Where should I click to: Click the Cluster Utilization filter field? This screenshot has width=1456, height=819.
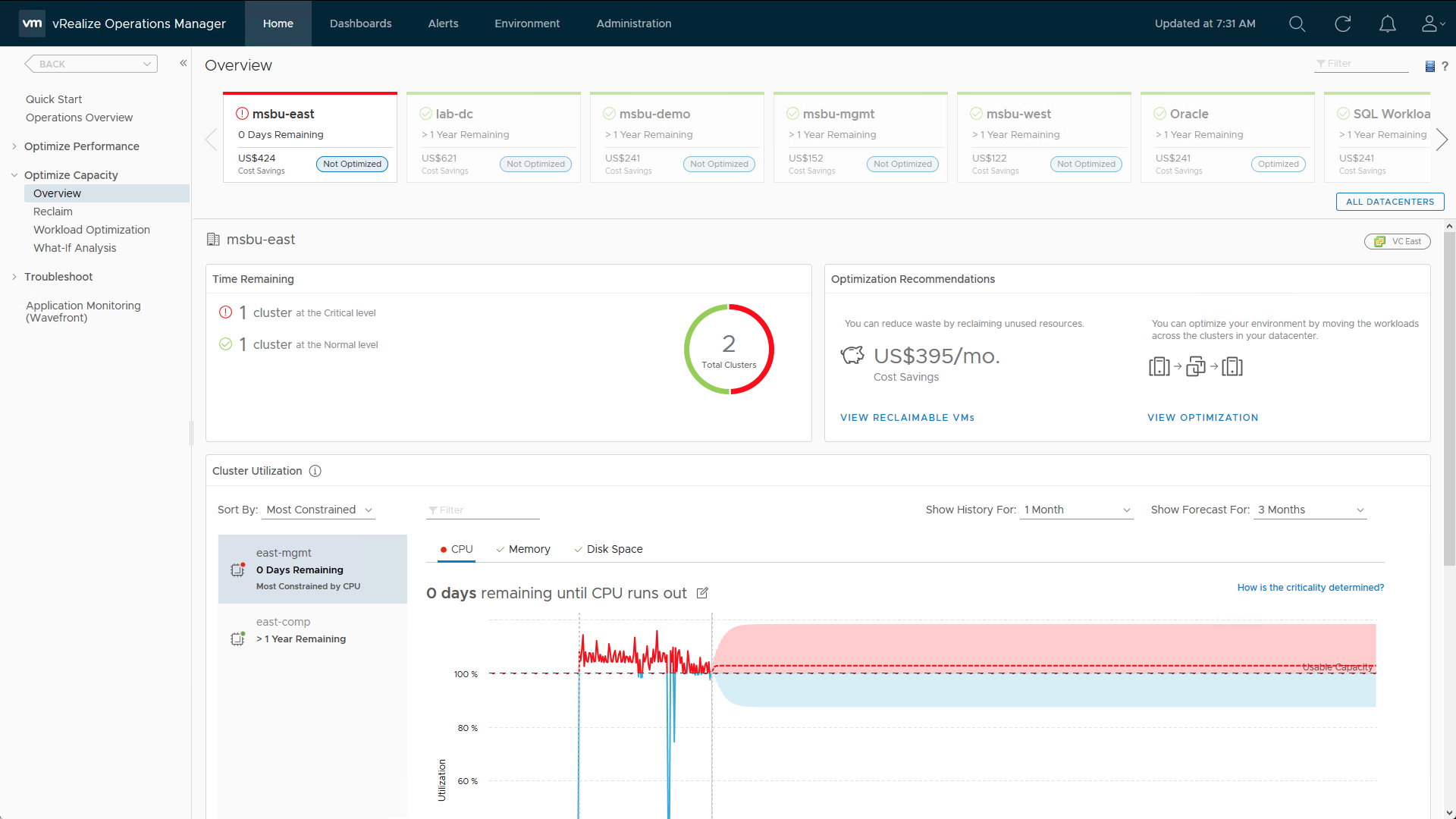coord(482,510)
